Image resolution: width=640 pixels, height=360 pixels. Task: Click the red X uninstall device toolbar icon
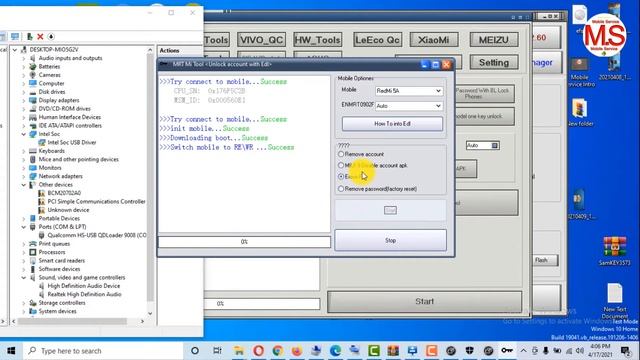pyautogui.click(x=40, y=36)
